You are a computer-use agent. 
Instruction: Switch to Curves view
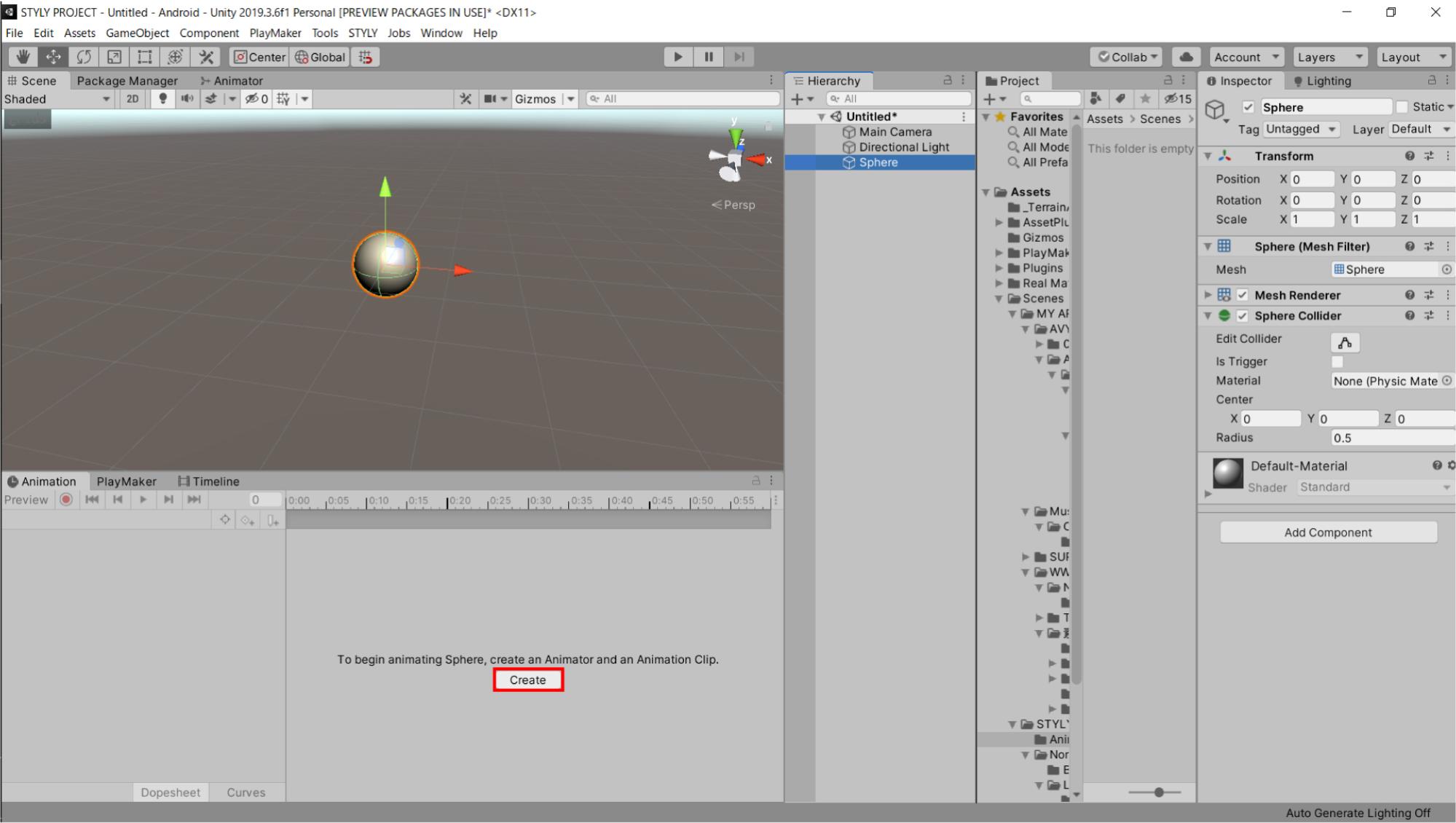click(x=246, y=792)
